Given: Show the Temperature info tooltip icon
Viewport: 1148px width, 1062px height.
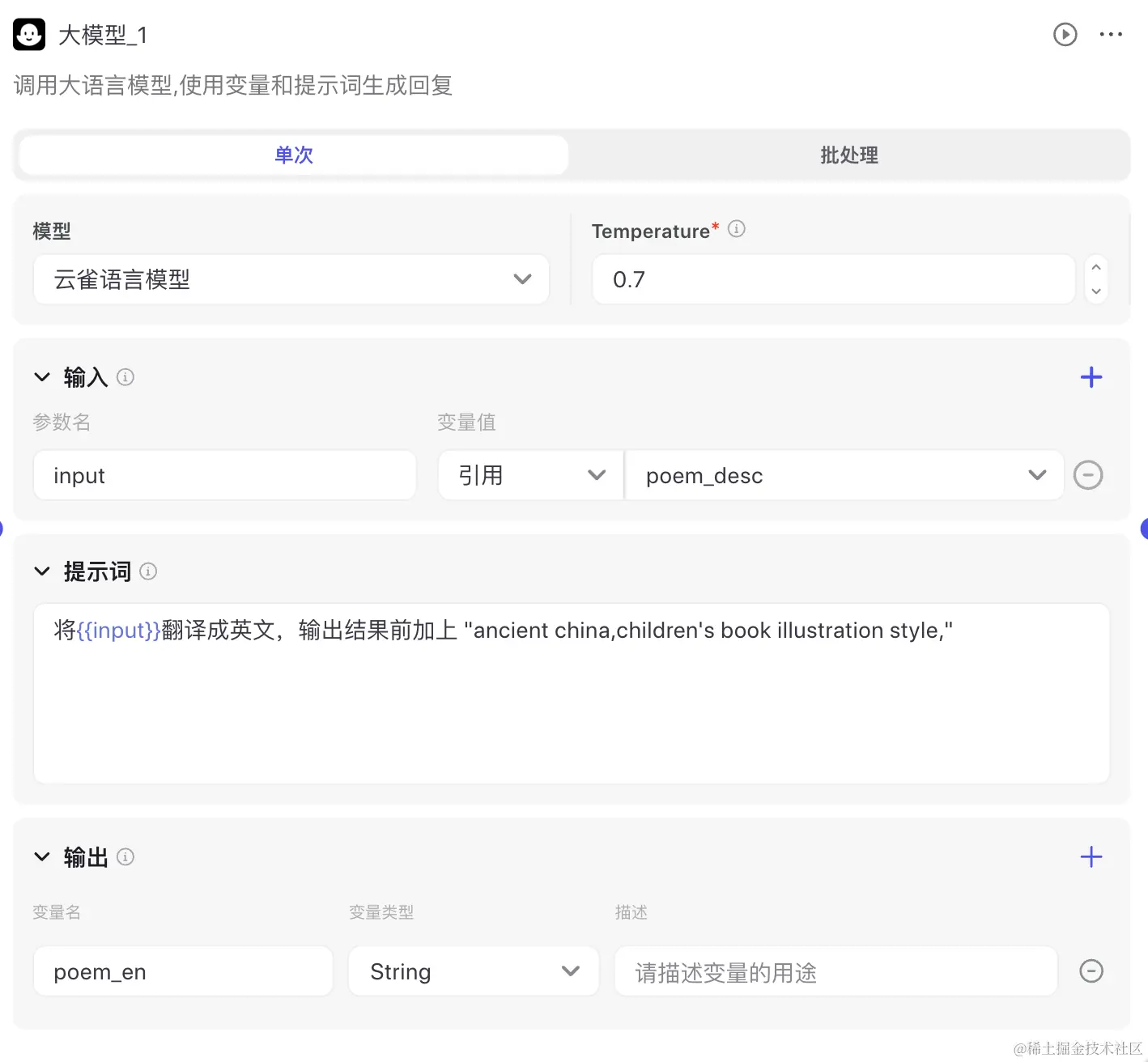Looking at the screenshot, I should 737,229.
